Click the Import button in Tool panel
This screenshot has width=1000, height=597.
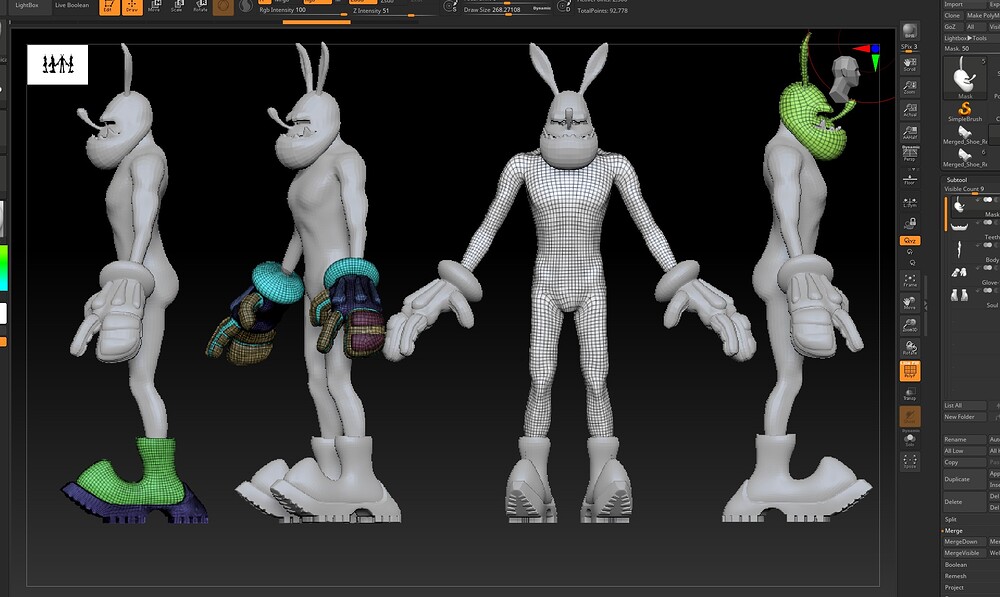coord(964,4)
